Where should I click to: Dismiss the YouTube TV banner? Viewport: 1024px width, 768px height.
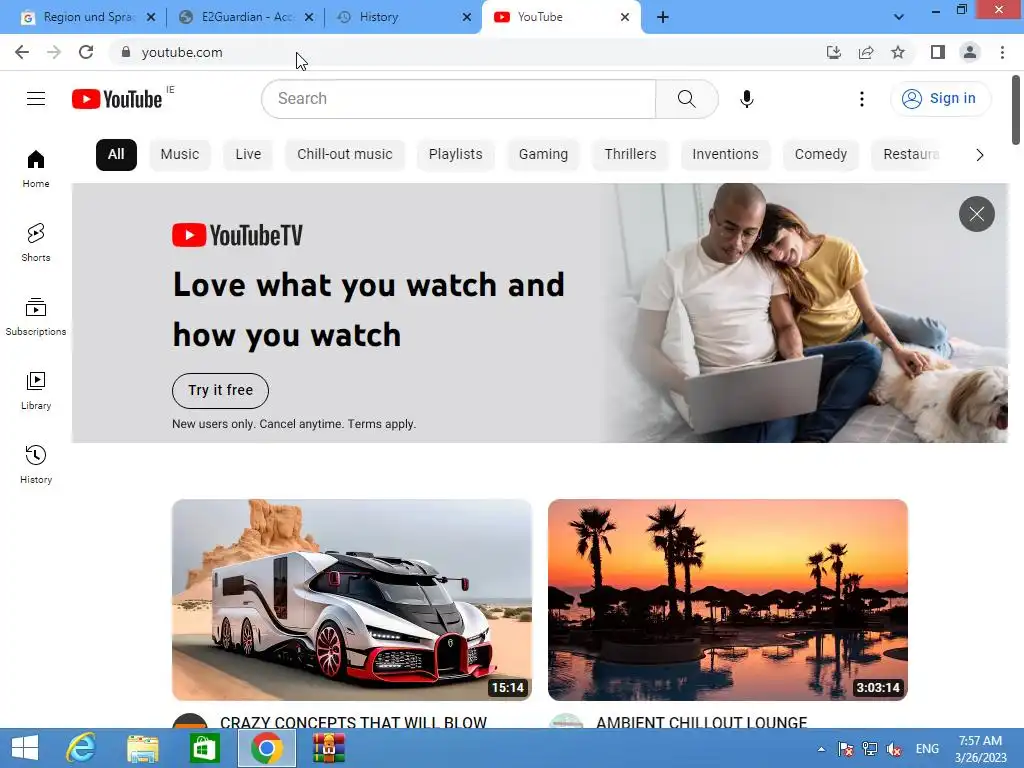976,214
